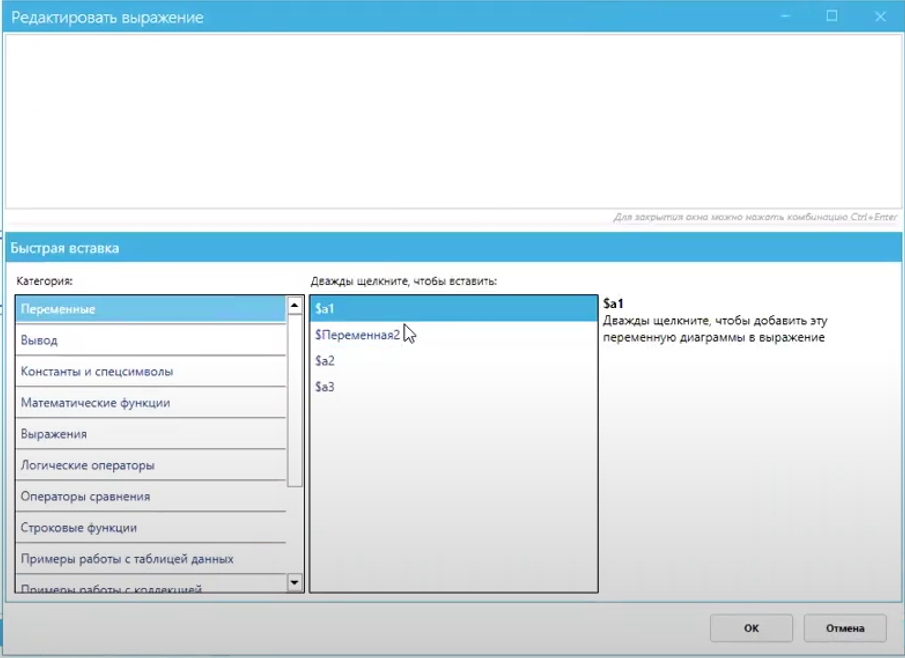
Task: Select Операторы сравнения category
Action: tap(150, 496)
